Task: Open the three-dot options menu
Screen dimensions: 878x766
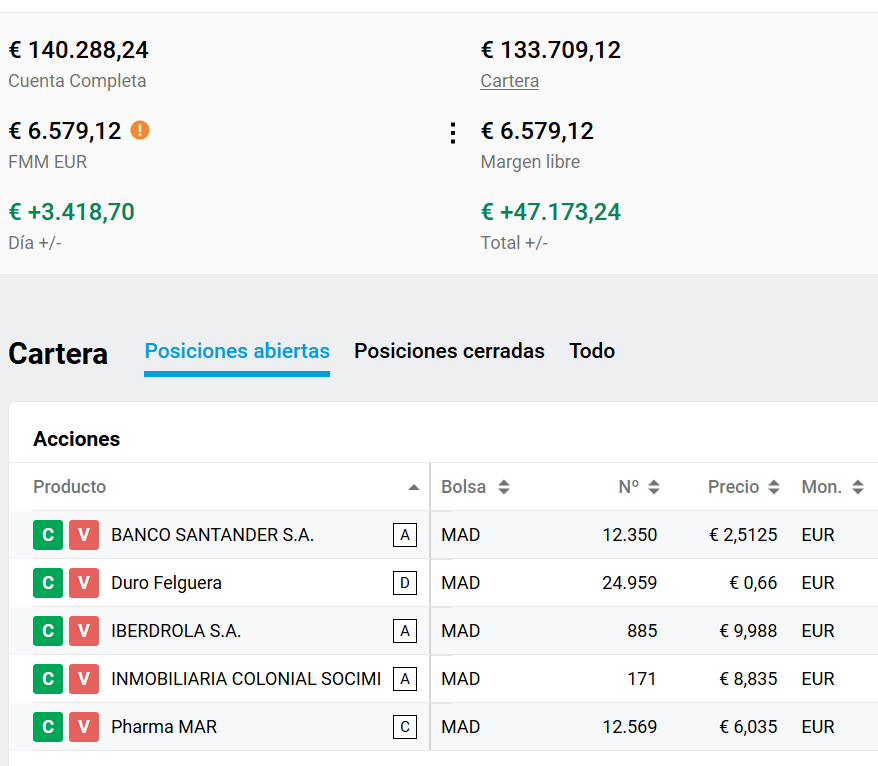Action: coord(452,133)
